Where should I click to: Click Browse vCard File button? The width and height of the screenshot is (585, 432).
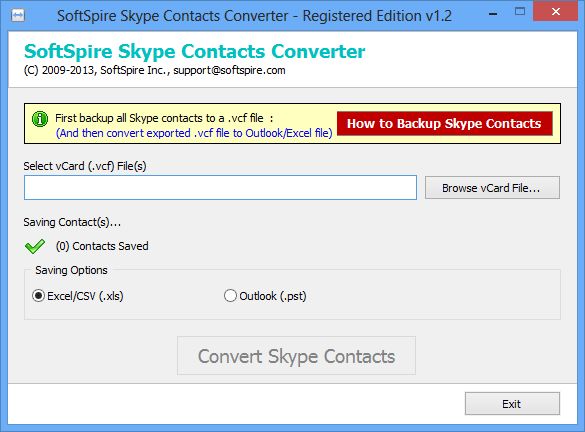point(492,188)
